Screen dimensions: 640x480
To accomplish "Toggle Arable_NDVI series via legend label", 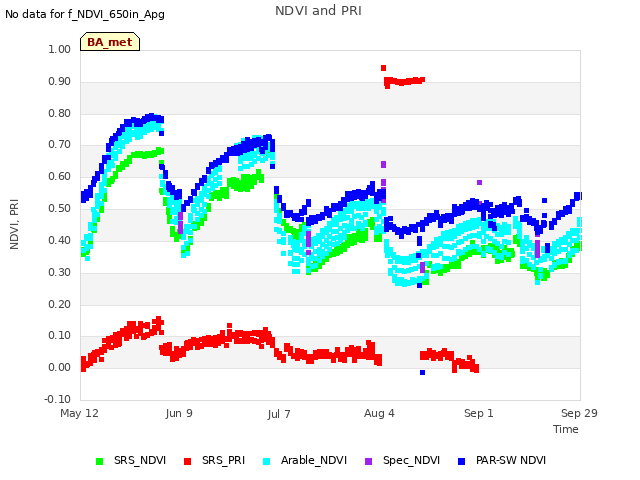I will click(x=314, y=460).
